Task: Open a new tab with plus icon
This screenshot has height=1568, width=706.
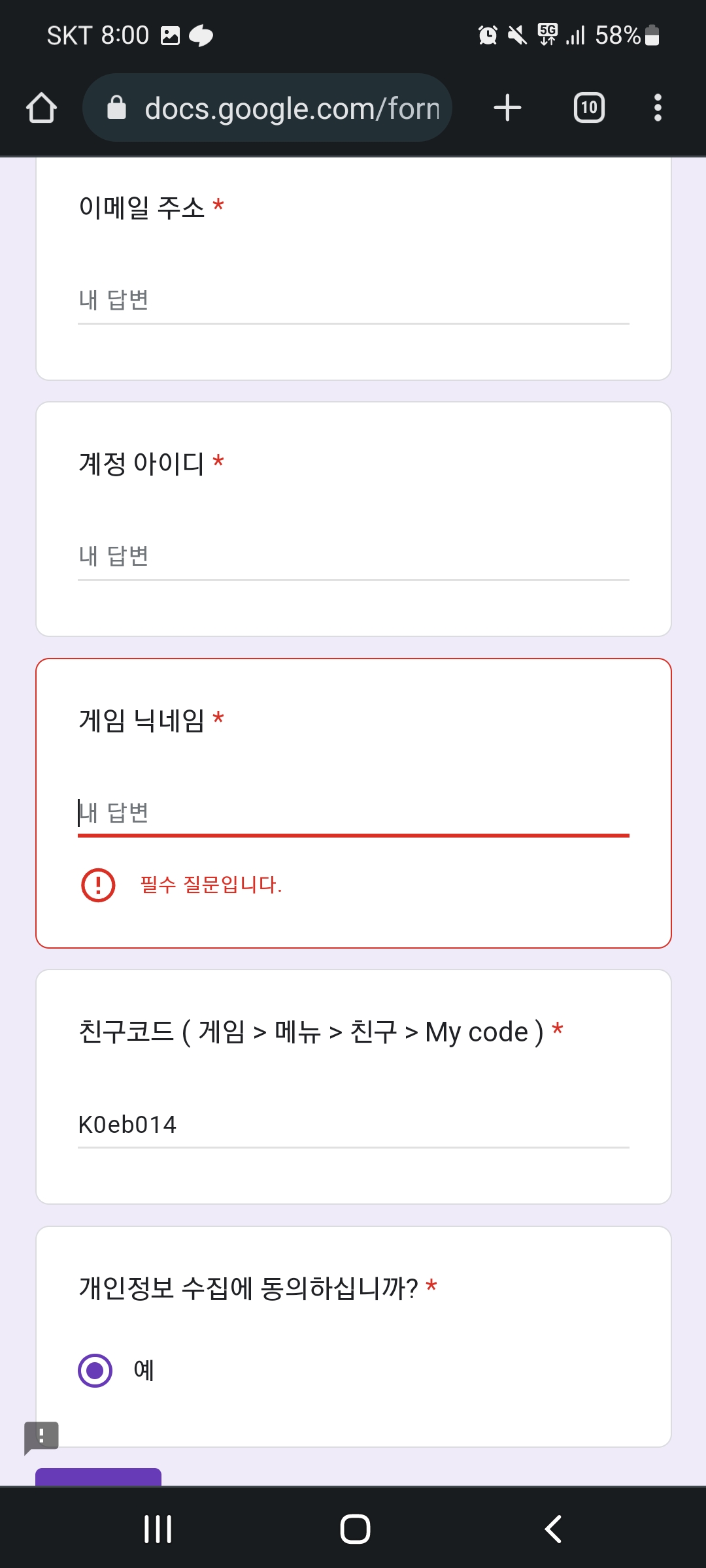Action: pyautogui.click(x=507, y=108)
